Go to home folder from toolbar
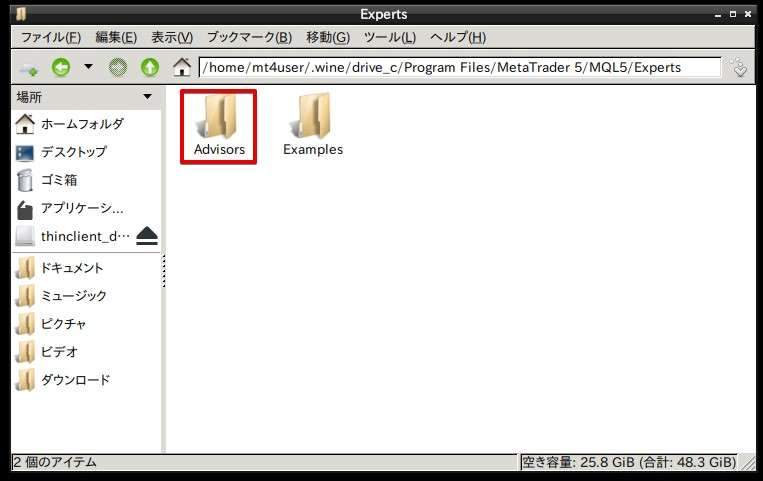Viewport: 763px width, 481px height. (182, 67)
